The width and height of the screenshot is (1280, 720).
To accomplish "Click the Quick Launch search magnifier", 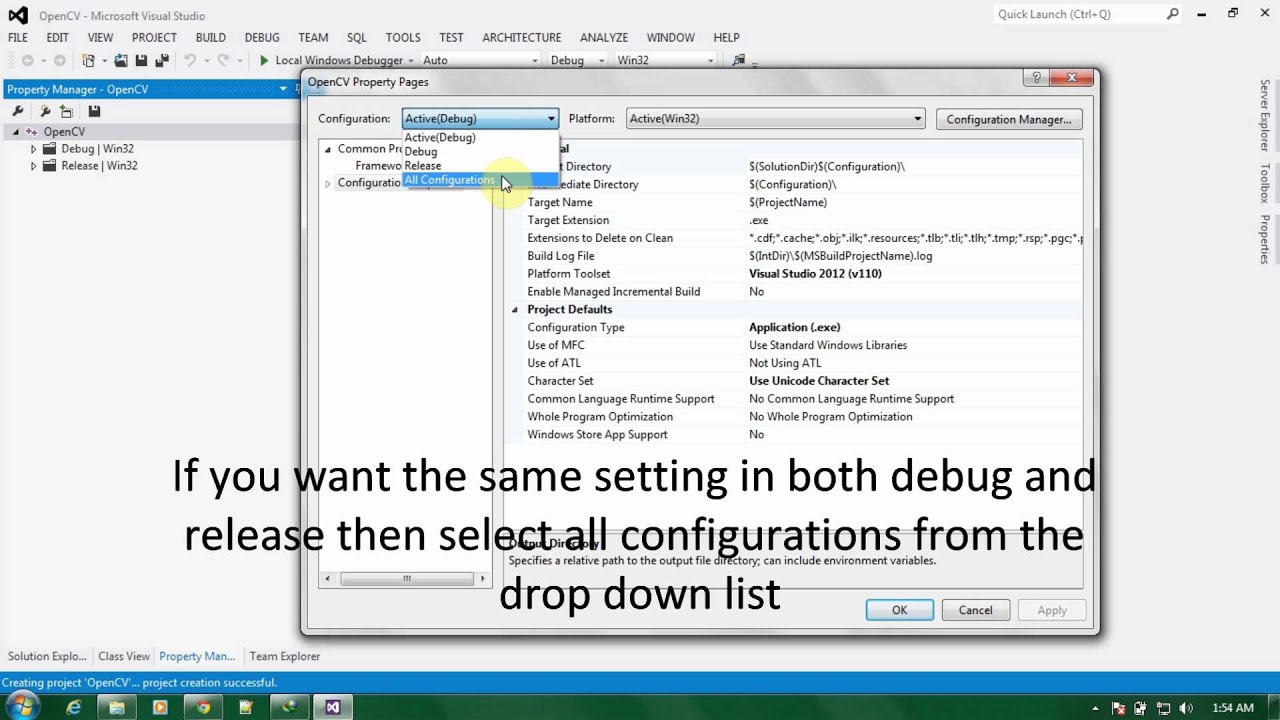I will click(1172, 14).
